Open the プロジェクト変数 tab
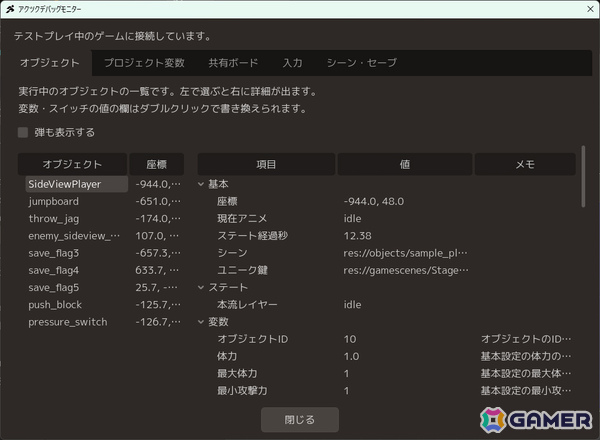 tap(145, 63)
